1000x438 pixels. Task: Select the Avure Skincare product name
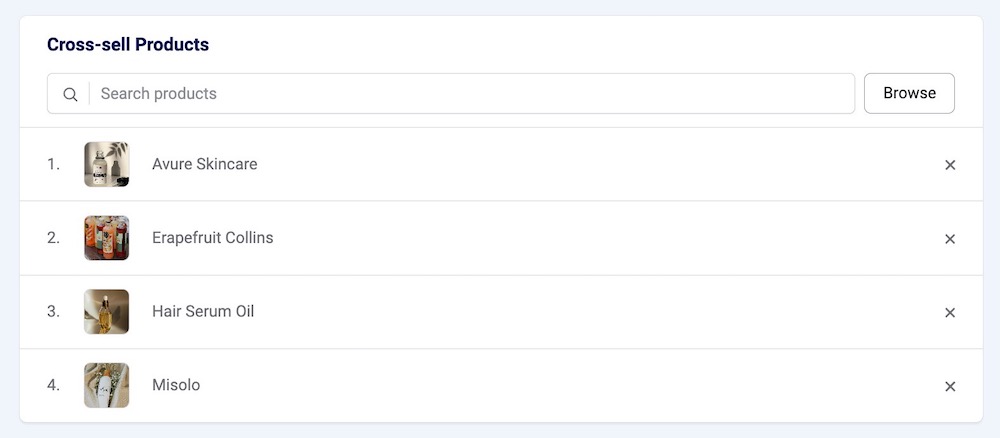(x=204, y=164)
